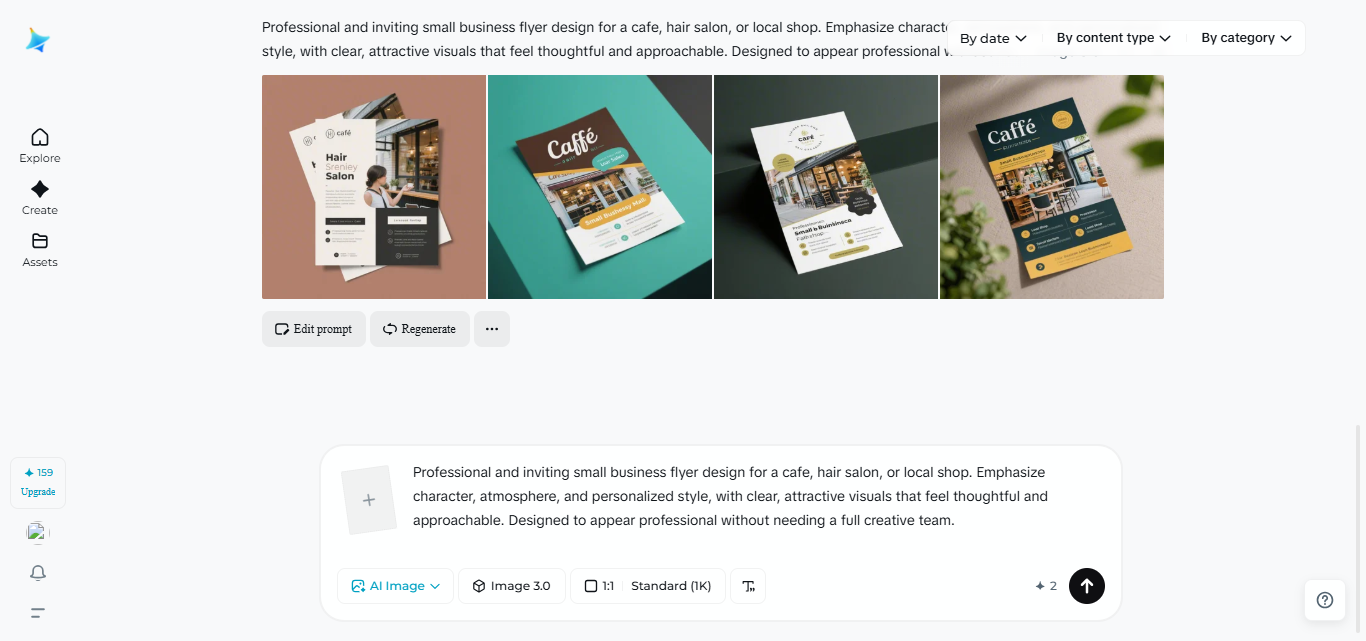
Task: Open the Explore page
Action: (40, 146)
